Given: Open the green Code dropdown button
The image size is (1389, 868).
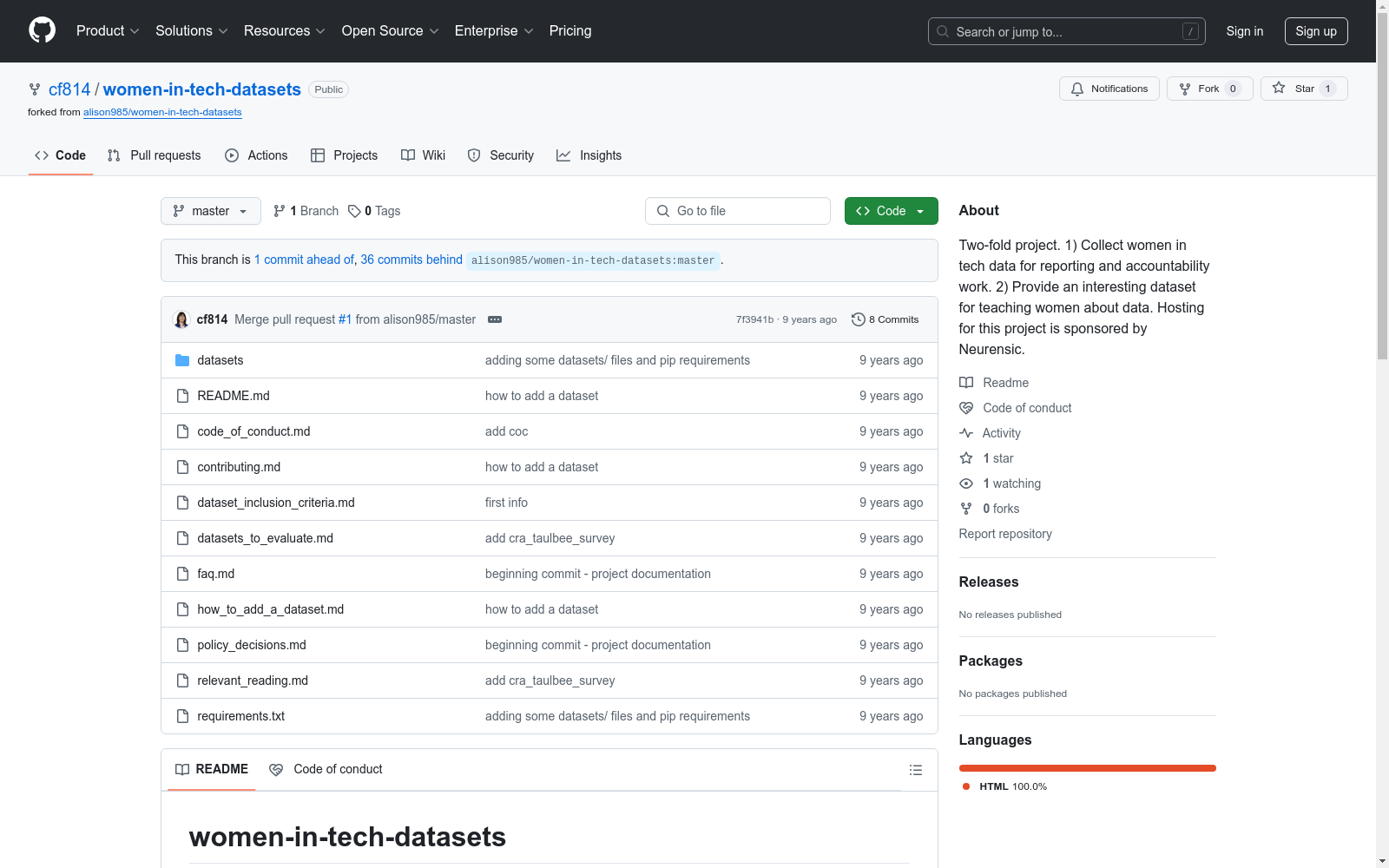Looking at the screenshot, I should point(891,211).
